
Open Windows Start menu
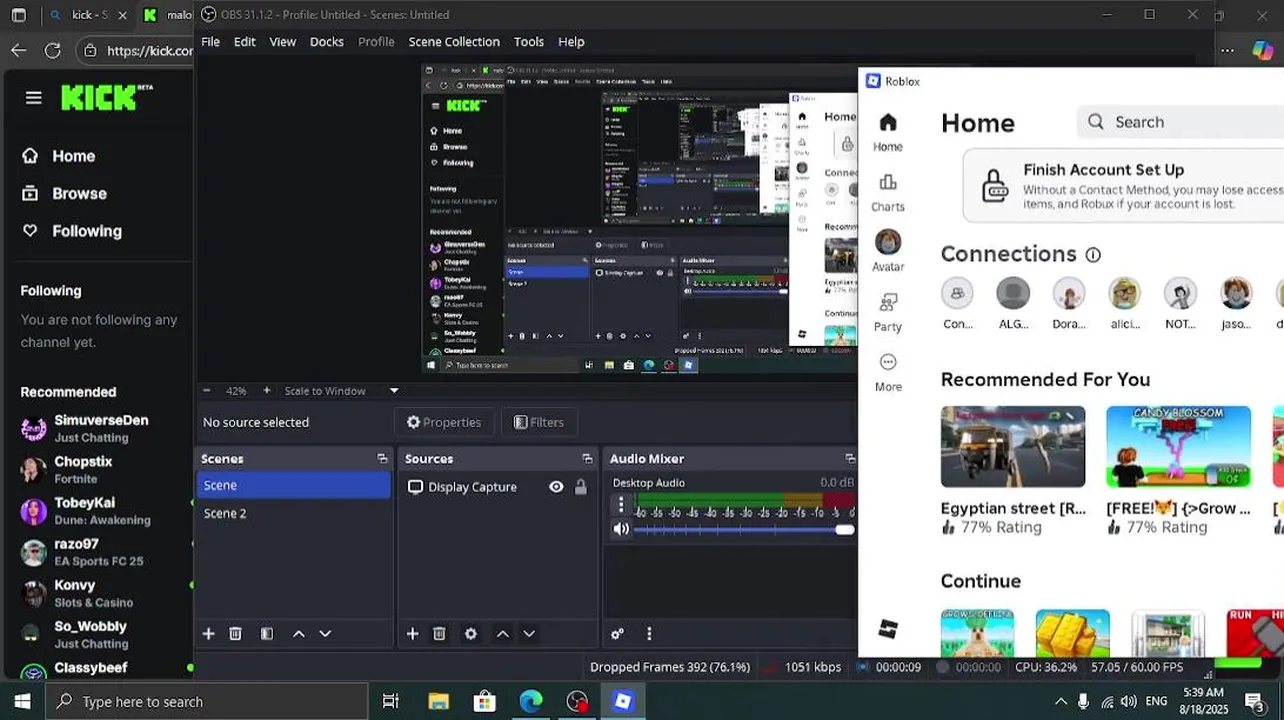22,702
